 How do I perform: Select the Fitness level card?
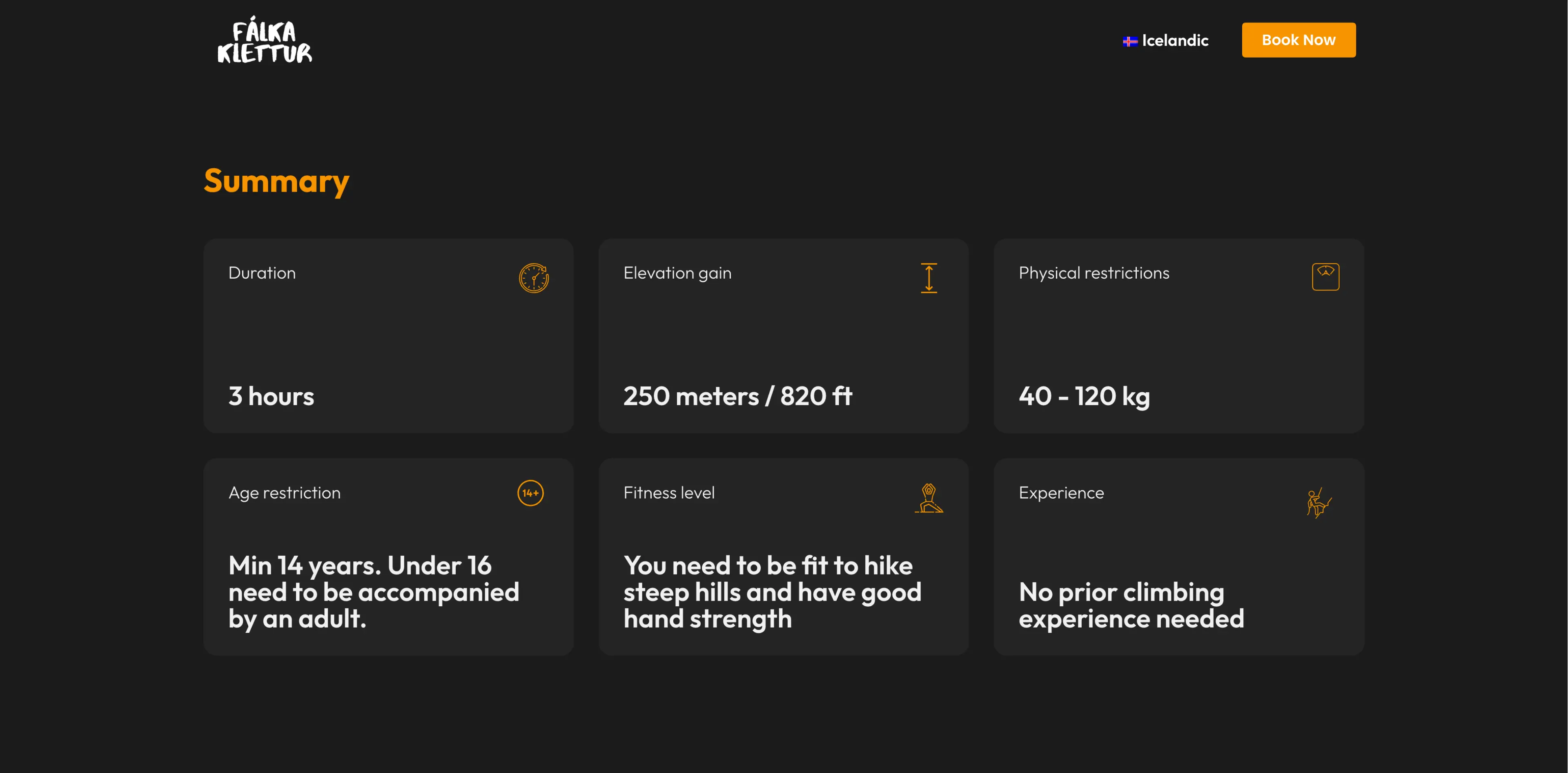click(784, 557)
